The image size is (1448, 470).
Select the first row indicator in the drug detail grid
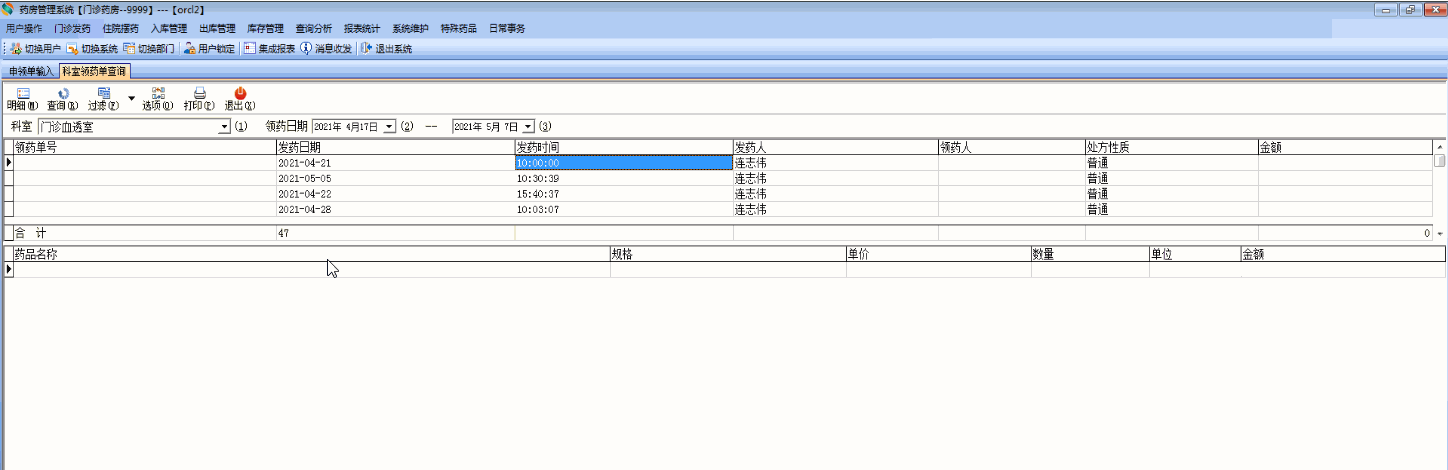click(x=9, y=270)
